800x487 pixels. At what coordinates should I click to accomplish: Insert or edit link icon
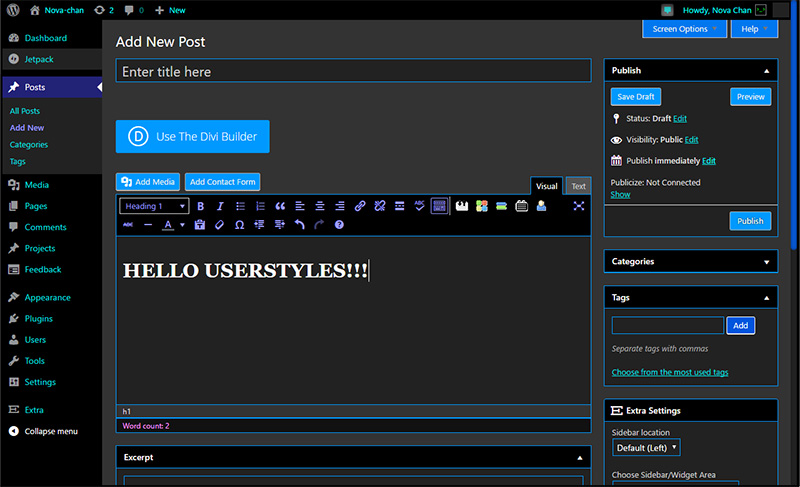pos(360,206)
